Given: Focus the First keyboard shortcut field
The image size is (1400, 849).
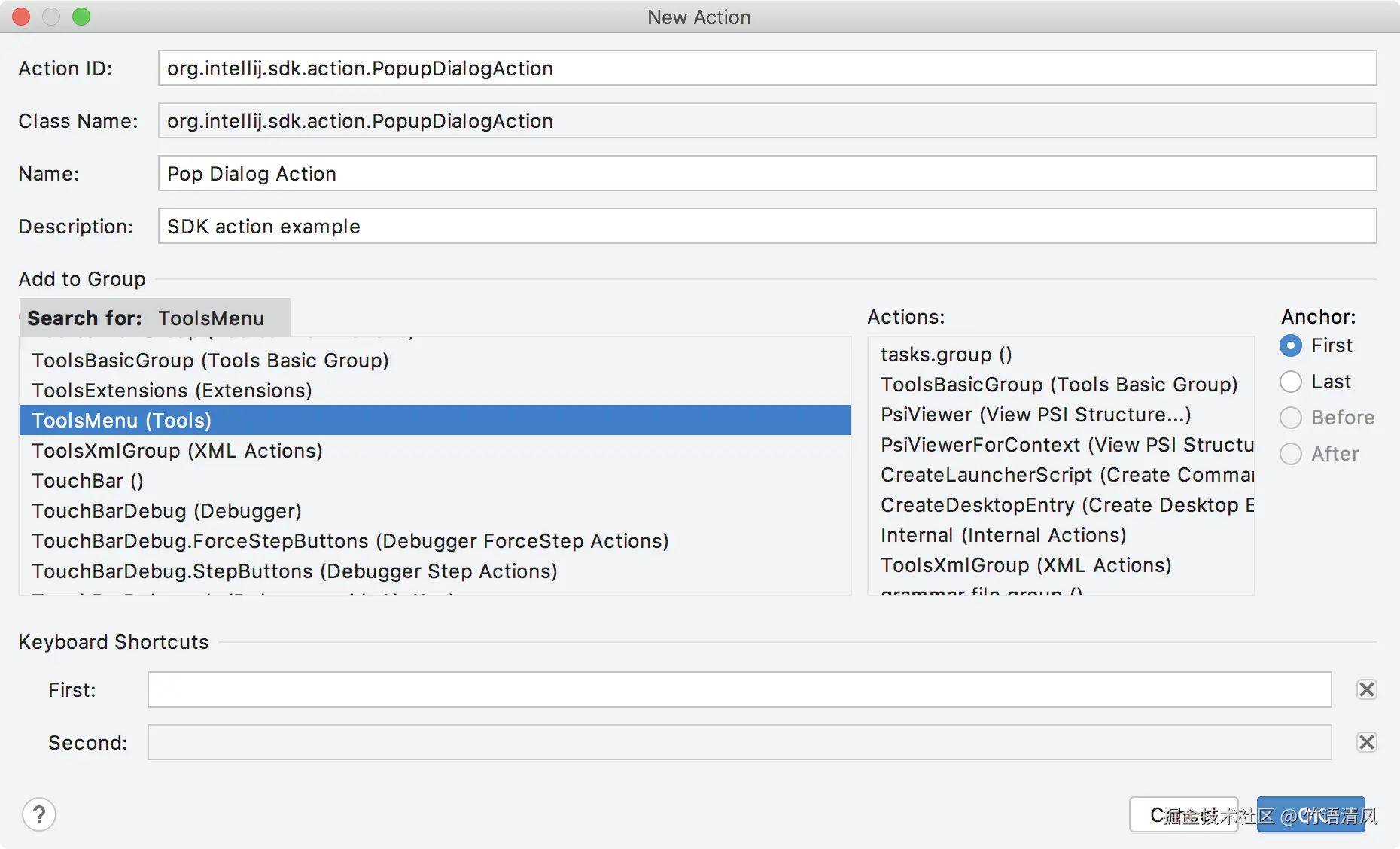Looking at the screenshot, I should (739, 689).
